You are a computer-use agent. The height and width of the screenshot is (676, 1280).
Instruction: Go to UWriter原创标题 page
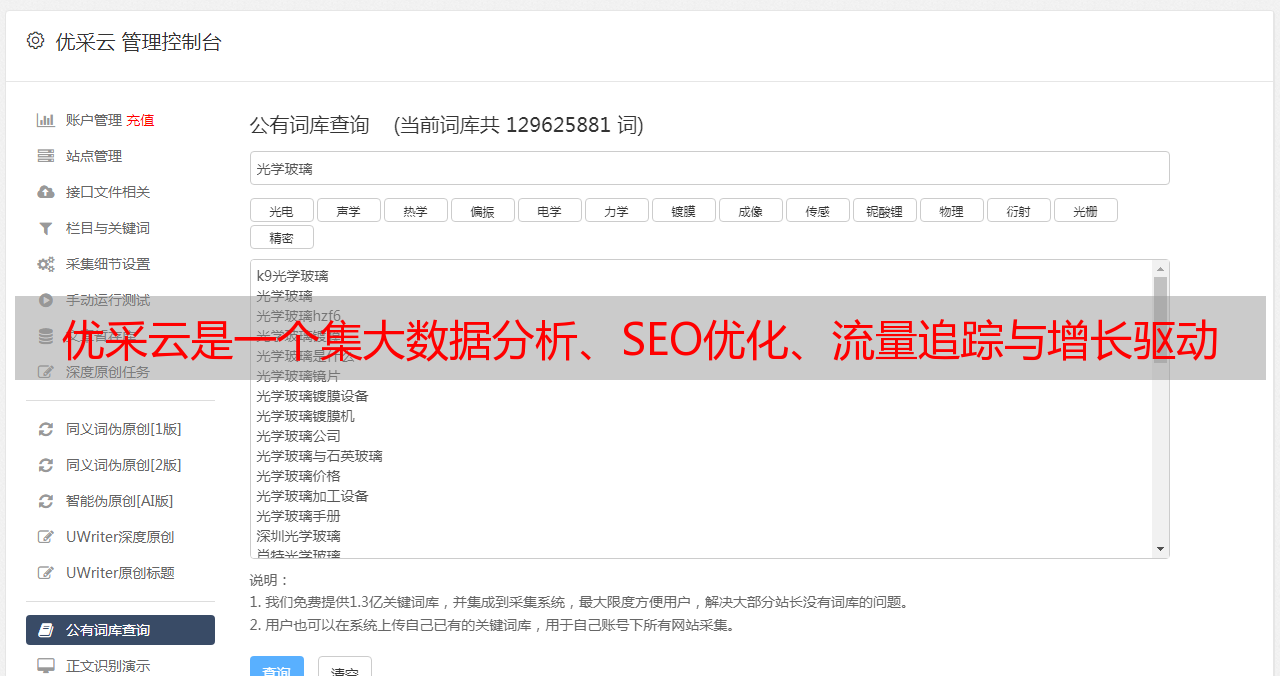120,573
